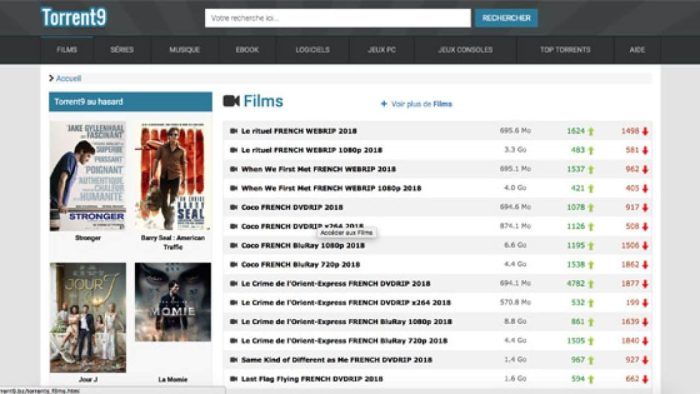The height and width of the screenshot is (394, 700).
Task: Open the LOGICIELS menu
Action: (x=312, y=50)
